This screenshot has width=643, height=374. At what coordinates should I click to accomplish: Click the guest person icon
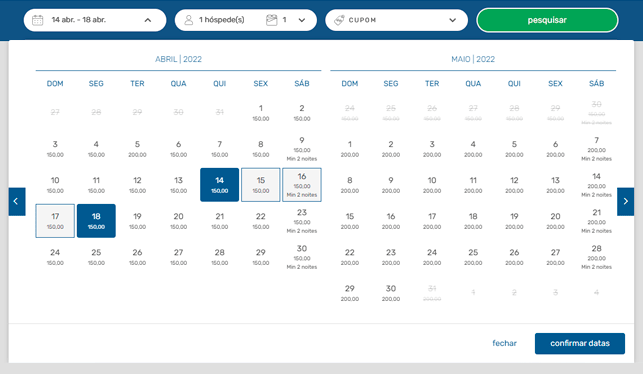[189, 20]
